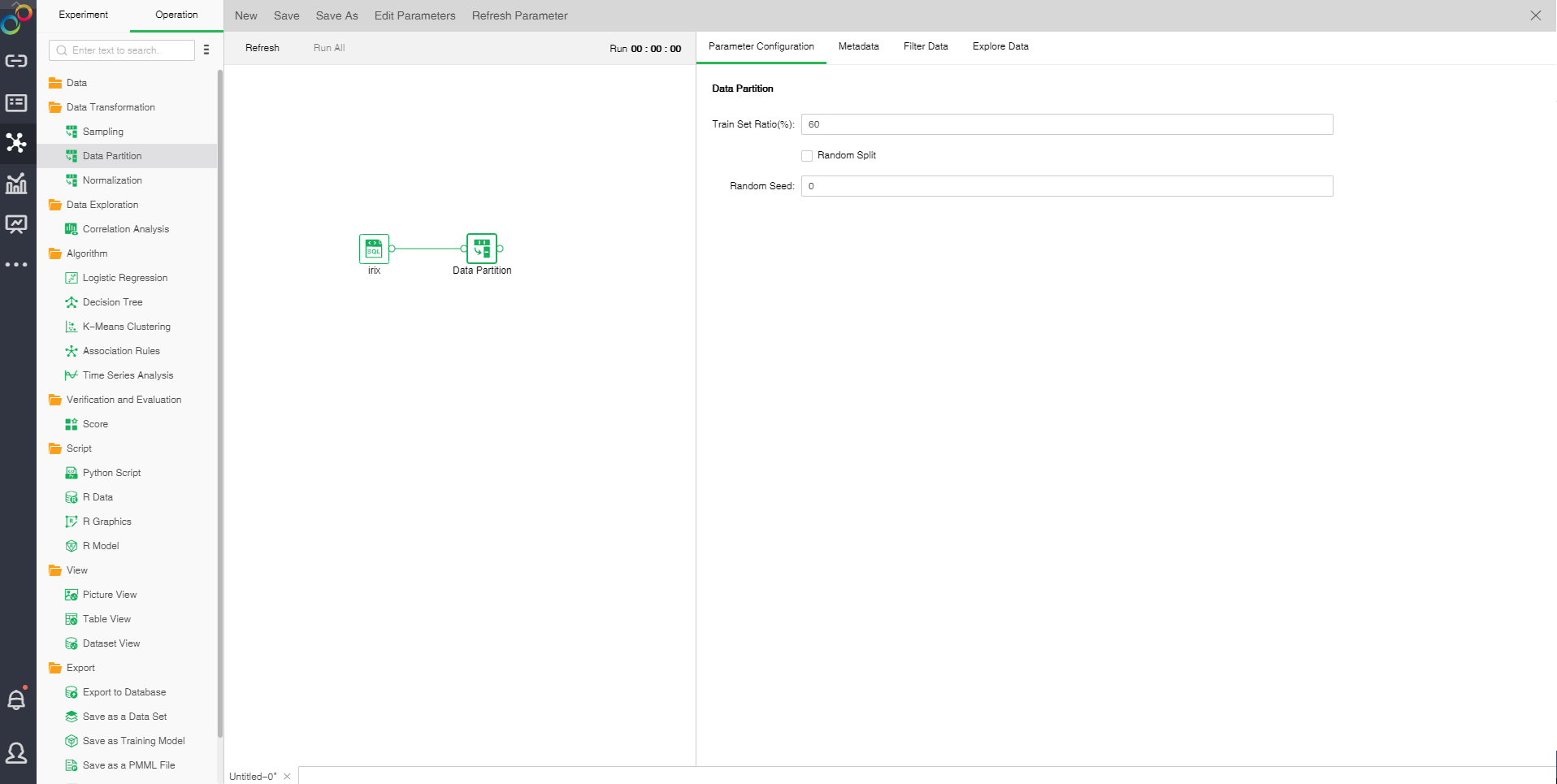The width and height of the screenshot is (1557, 784).
Task: Select the Table View operation
Action: [x=106, y=619]
